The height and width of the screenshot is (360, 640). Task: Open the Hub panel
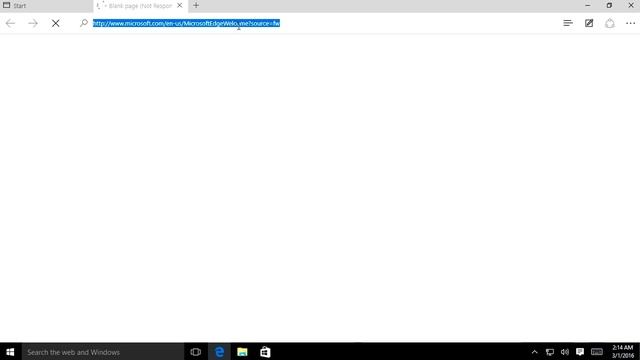click(568, 23)
